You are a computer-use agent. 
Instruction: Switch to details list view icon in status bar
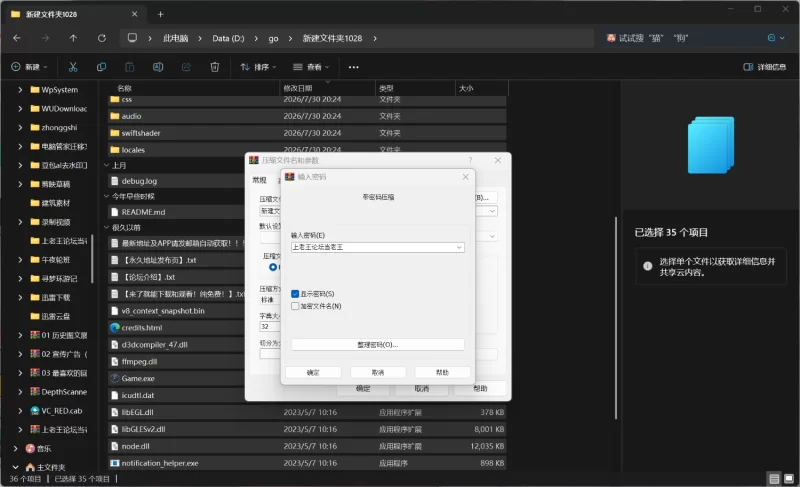pyautogui.click(x=774, y=478)
